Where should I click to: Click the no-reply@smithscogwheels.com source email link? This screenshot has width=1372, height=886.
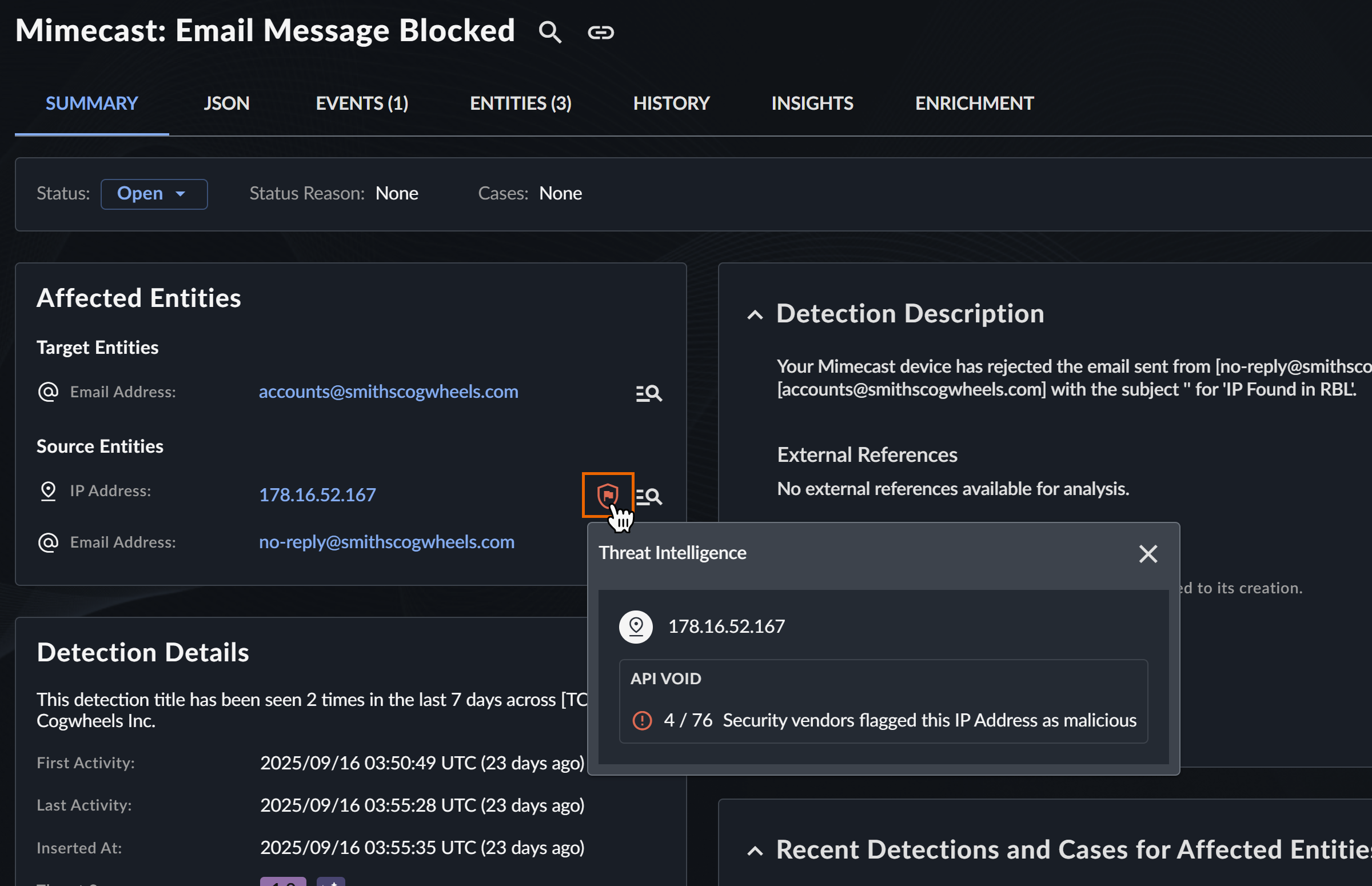[x=386, y=542]
